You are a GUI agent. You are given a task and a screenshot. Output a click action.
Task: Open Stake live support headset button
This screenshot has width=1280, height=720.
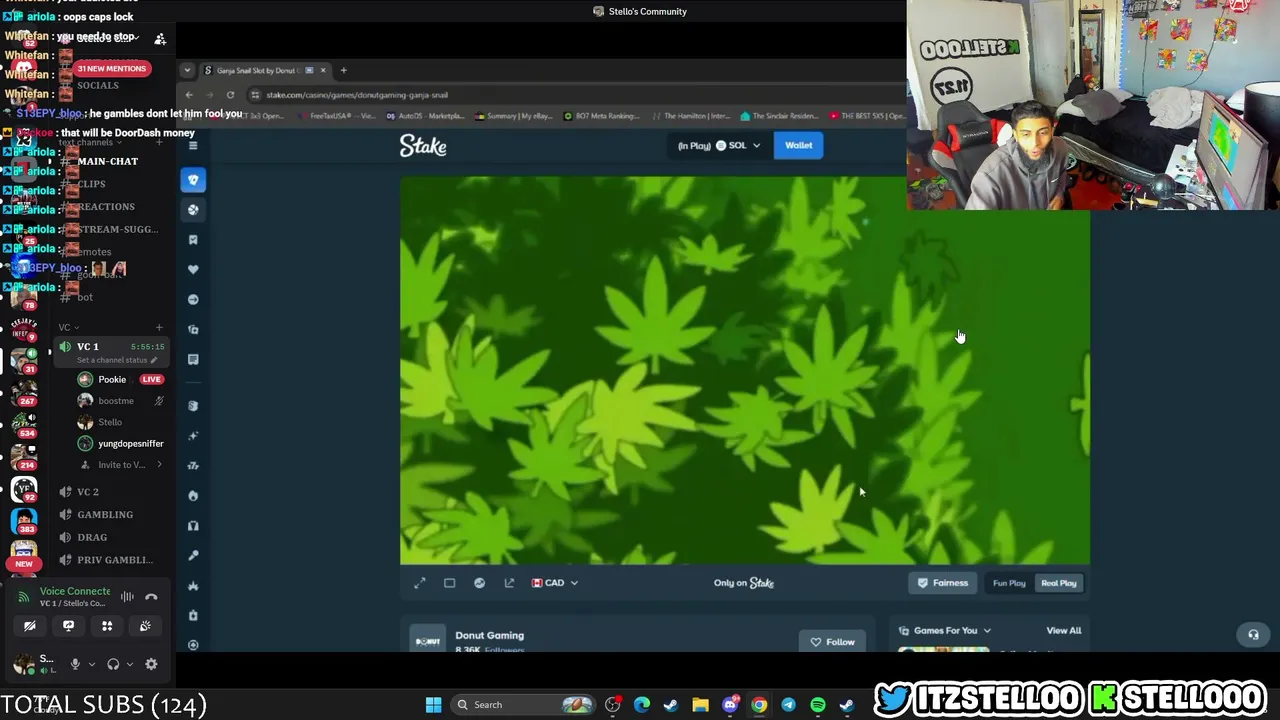[1253, 634]
